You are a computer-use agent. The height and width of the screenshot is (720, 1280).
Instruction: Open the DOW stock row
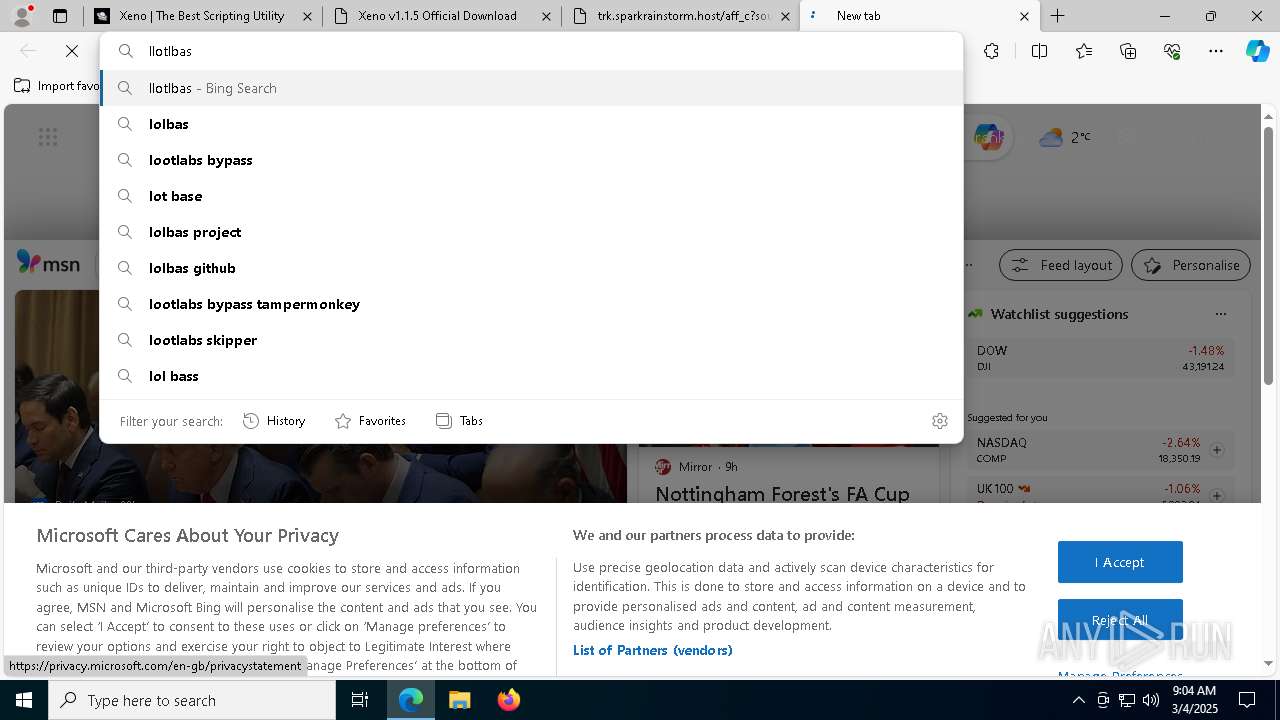[1100, 358]
